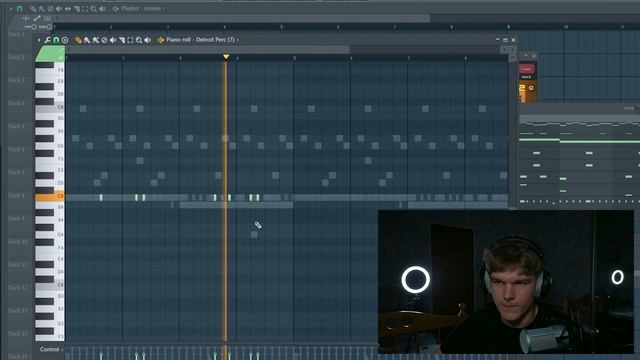This screenshot has height=360, width=640.
Task: Select the Playlist Draw tool
Action: pyautogui.click(x=33, y=9)
